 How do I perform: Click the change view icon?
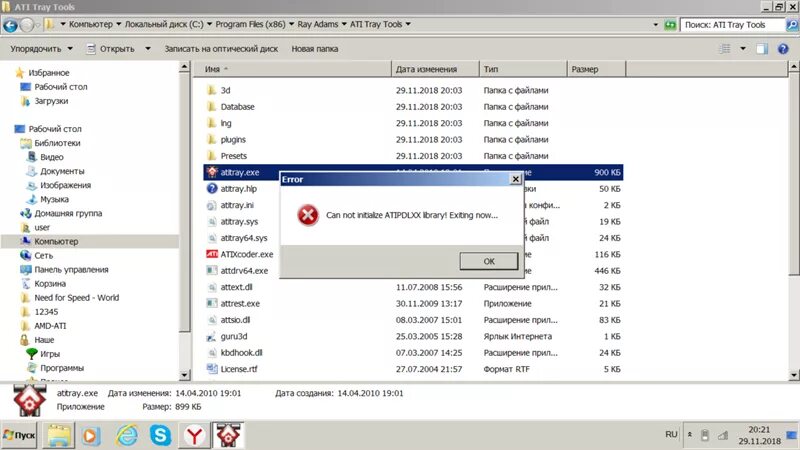724,49
